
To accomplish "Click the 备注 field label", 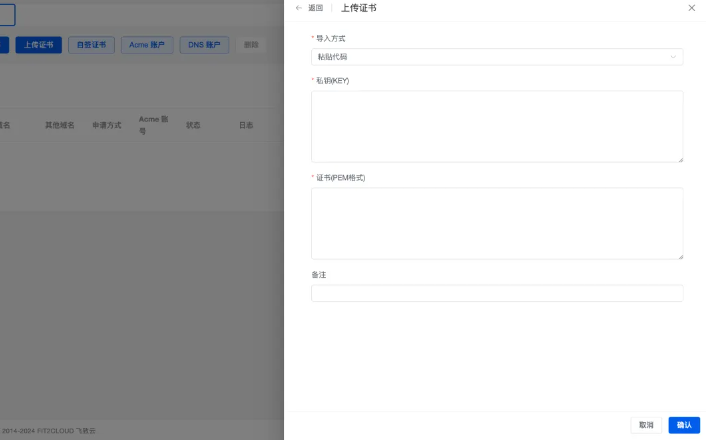I will pyautogui.click(x=319, y=275).
